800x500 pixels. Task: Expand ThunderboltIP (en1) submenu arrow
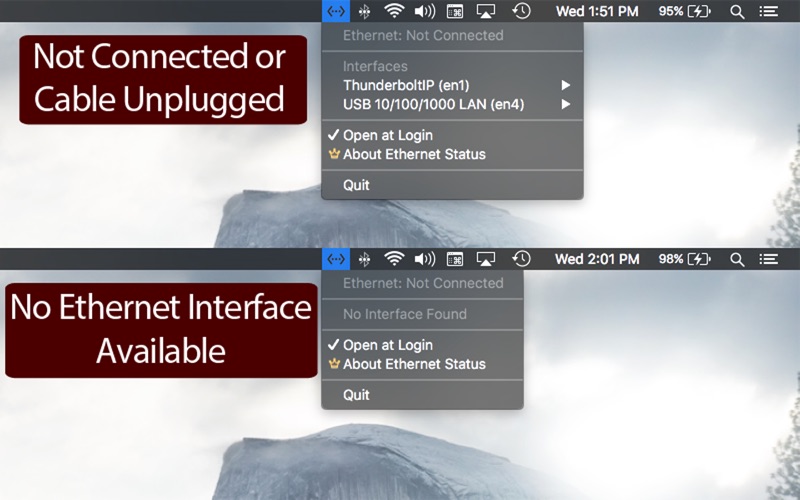pos(566,85)
